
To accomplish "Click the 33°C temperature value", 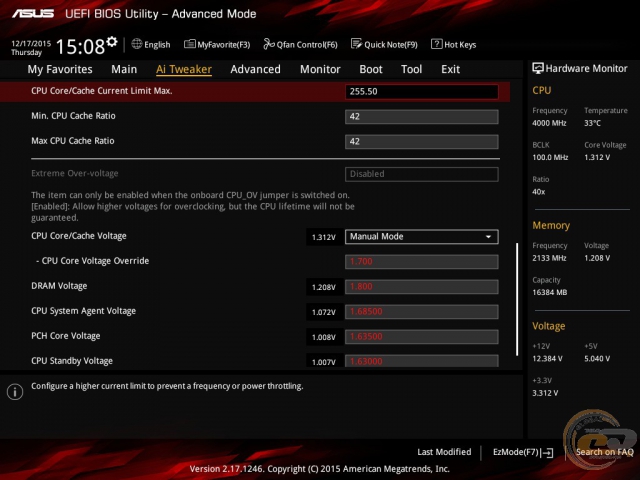I will point(592,123).
